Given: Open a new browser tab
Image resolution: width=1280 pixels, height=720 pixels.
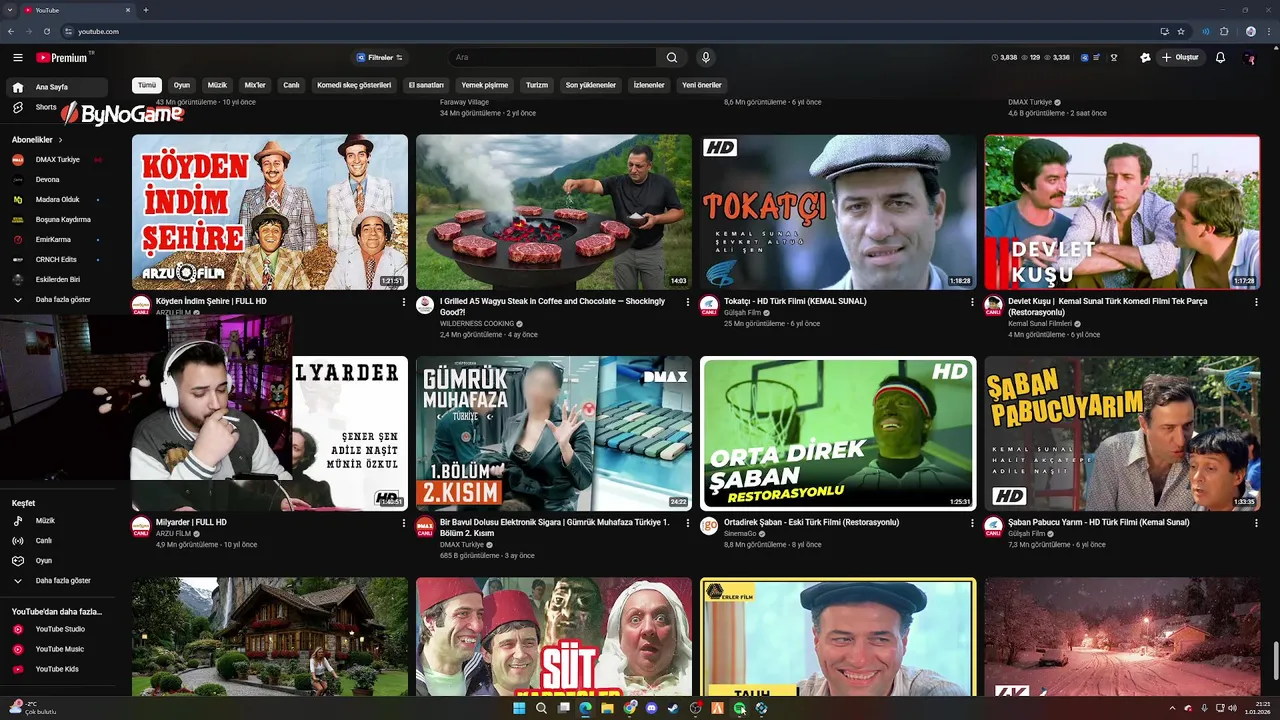Looking at the screenshot, I should [146, 10].
